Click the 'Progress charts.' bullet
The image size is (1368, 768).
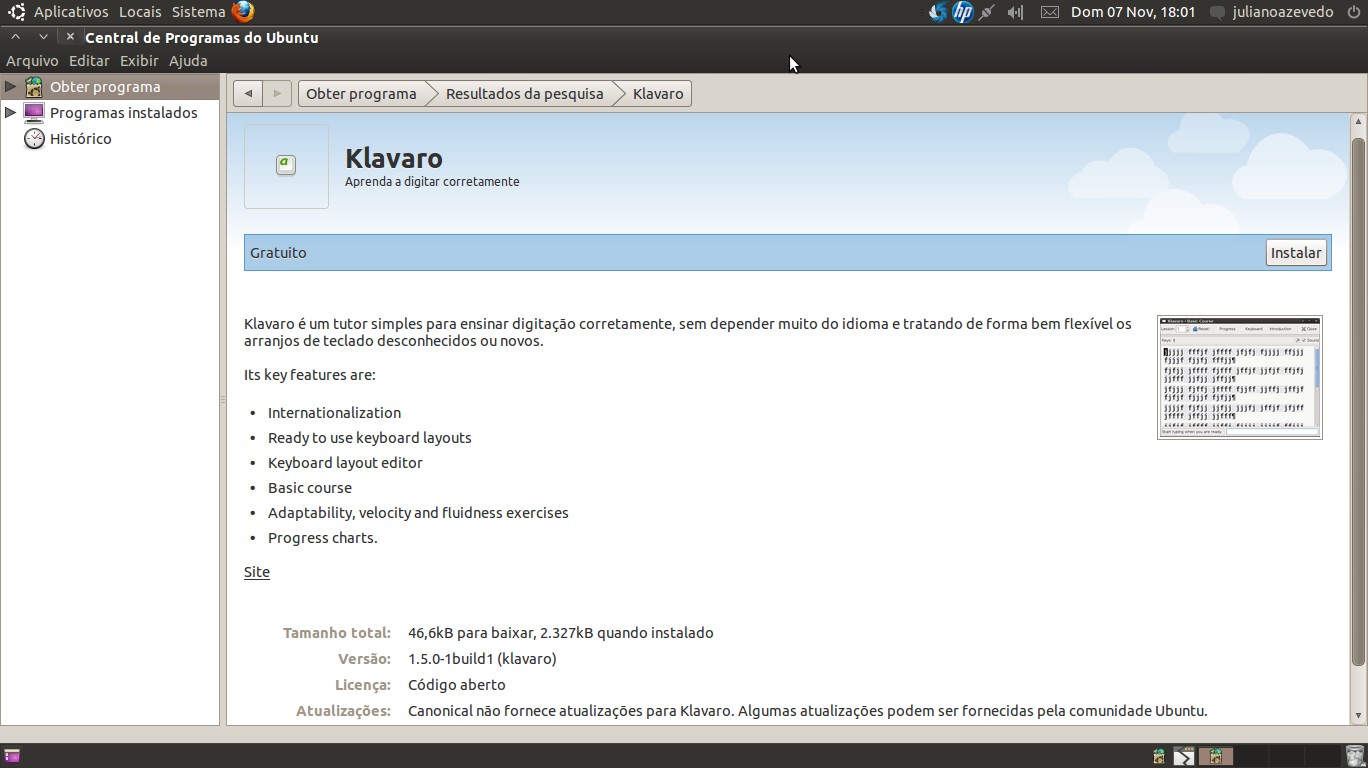click(322, 538)
